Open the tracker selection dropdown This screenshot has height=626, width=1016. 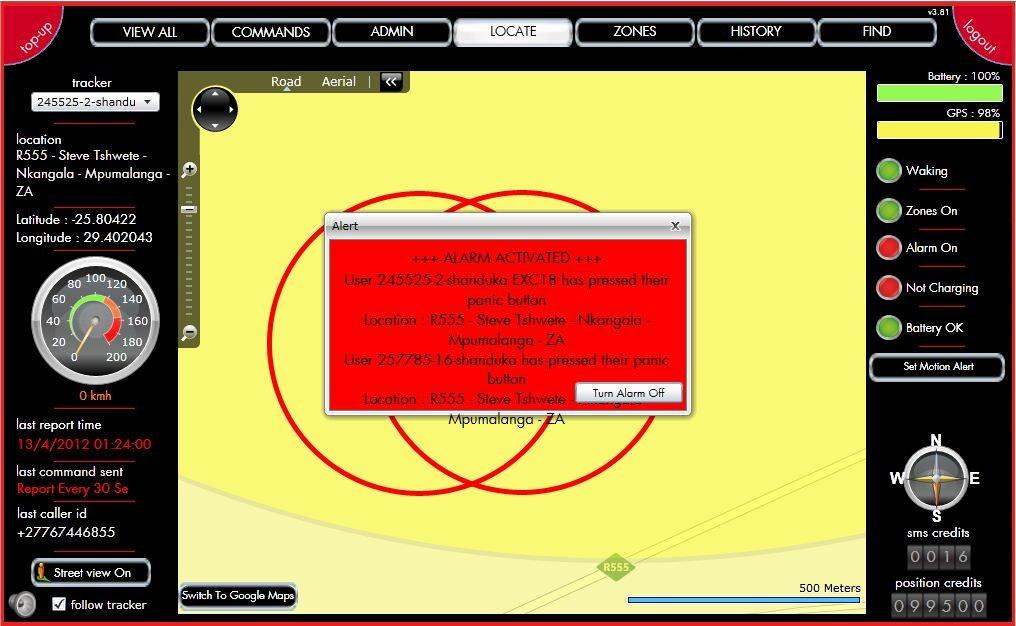95,102
